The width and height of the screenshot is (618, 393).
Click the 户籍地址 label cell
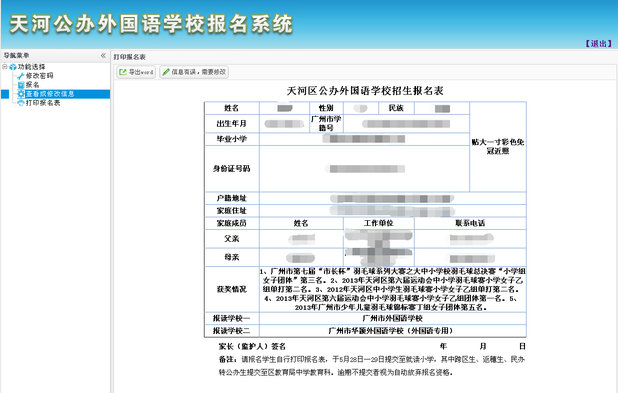click(232, 198)
